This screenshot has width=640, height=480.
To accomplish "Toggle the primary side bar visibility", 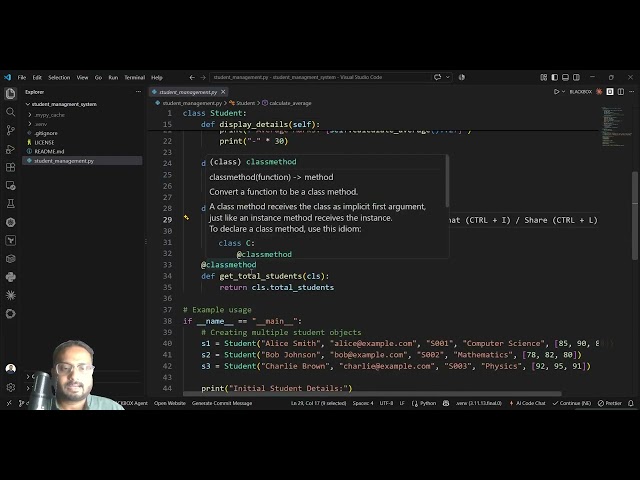I will [555, 77].
